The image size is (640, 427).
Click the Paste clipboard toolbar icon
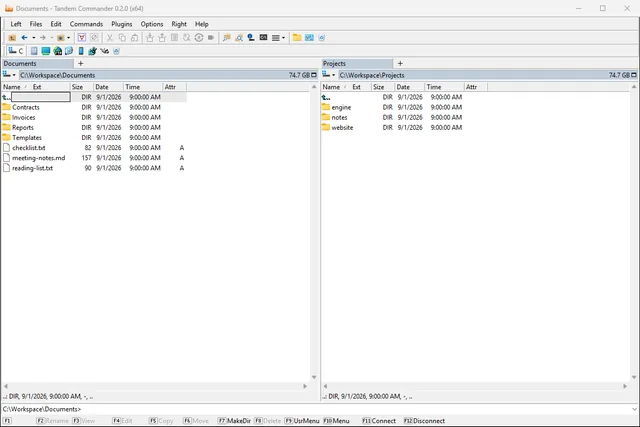[134, 38]
